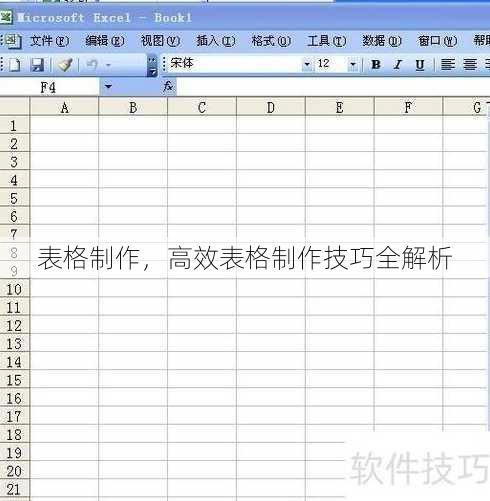Open the 格式(O) menu

point(271,41)
